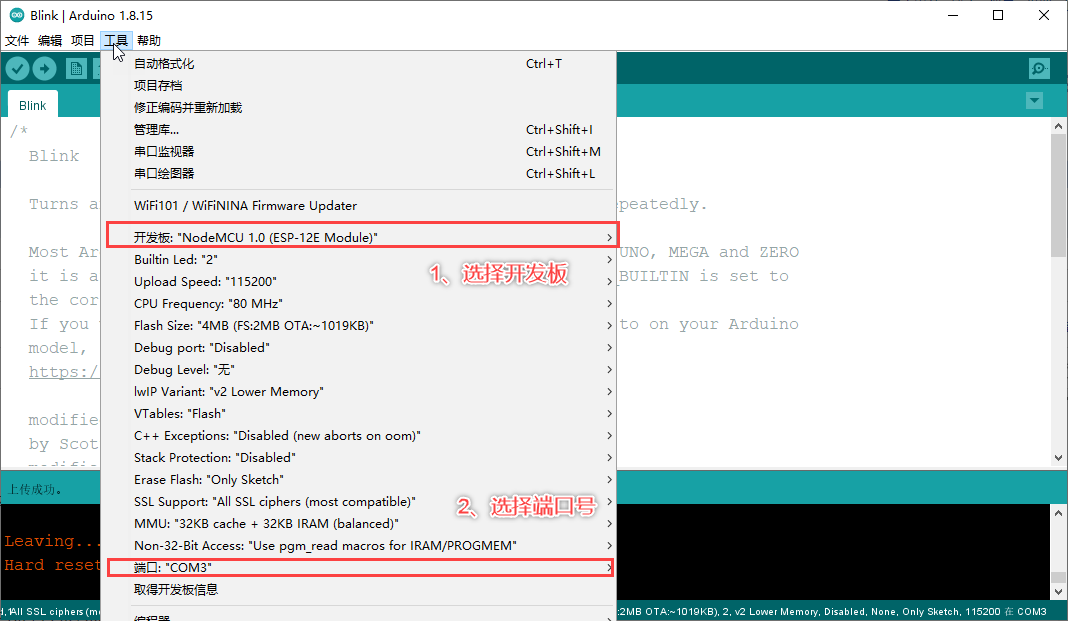1068x621 pixels.
Task: Click the "Hard reset" console line
Action: coord(52,565)
